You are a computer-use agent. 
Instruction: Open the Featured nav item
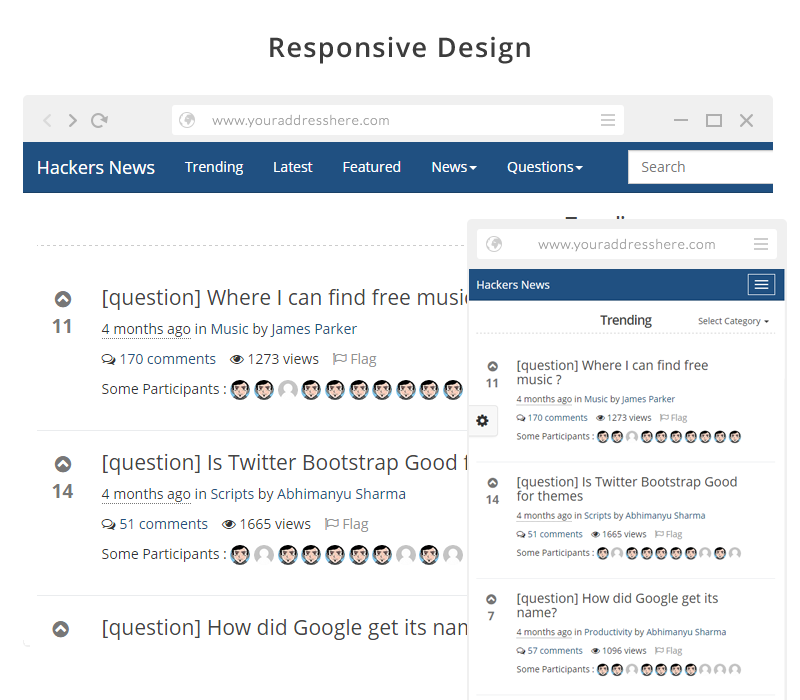click(x=371, y=167)
